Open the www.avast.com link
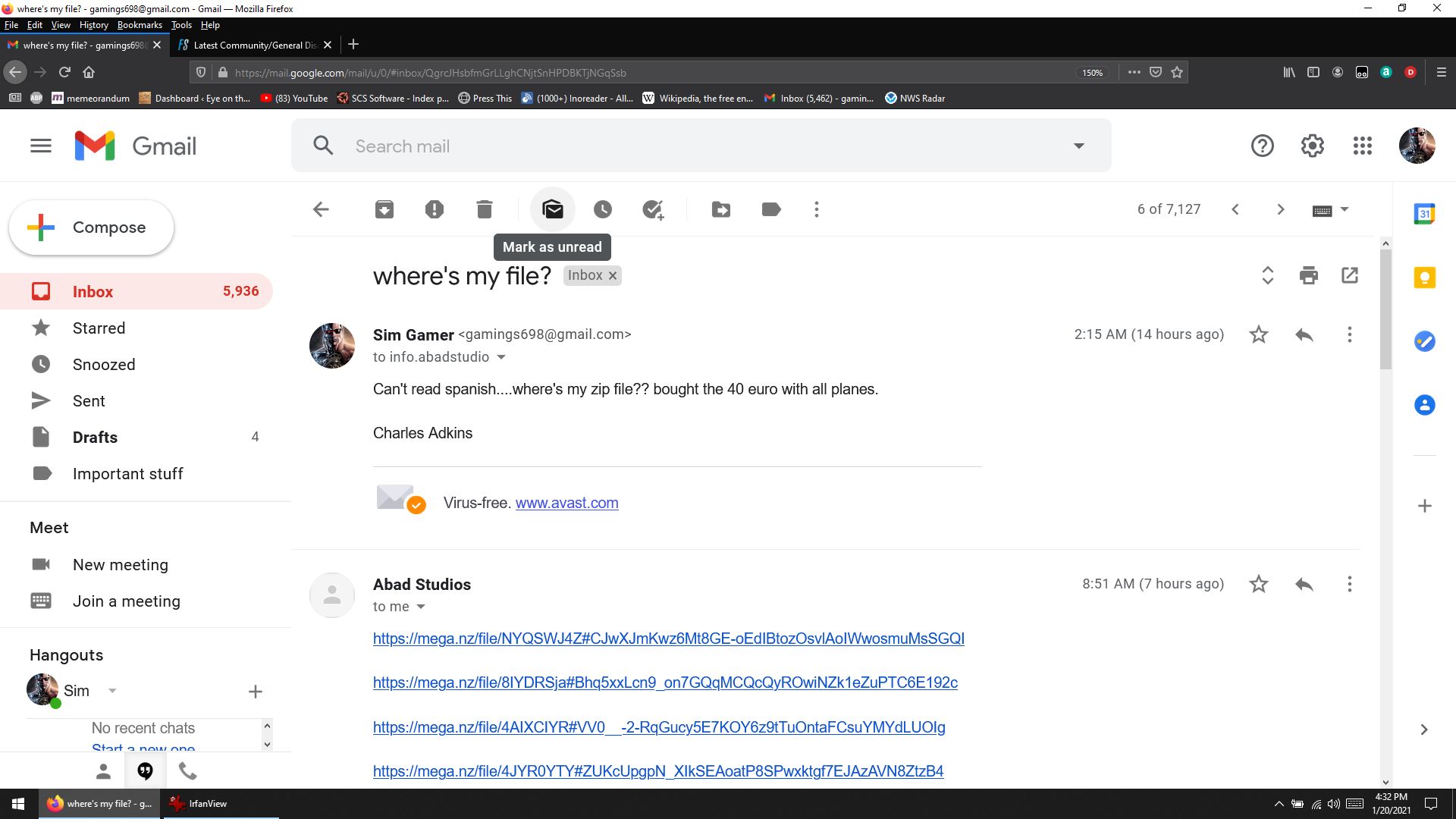 click(567, 503)
